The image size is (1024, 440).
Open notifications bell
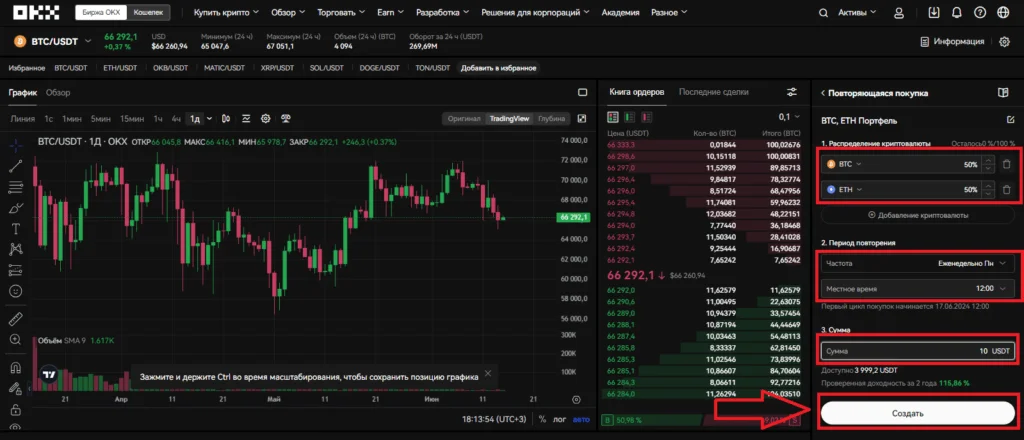point(957,12)
